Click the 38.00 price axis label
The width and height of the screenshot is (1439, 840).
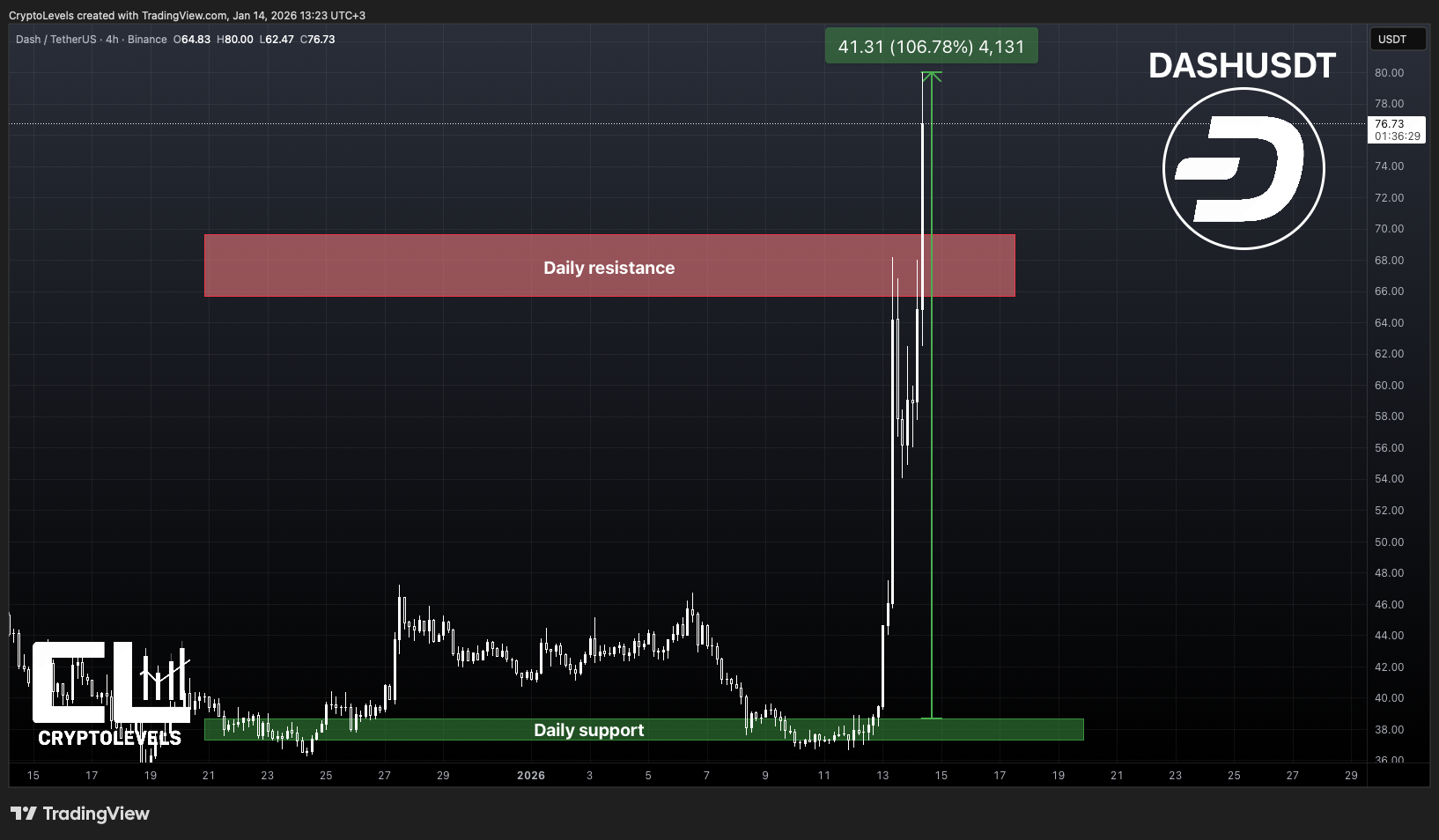click(x=1389, y=730)
